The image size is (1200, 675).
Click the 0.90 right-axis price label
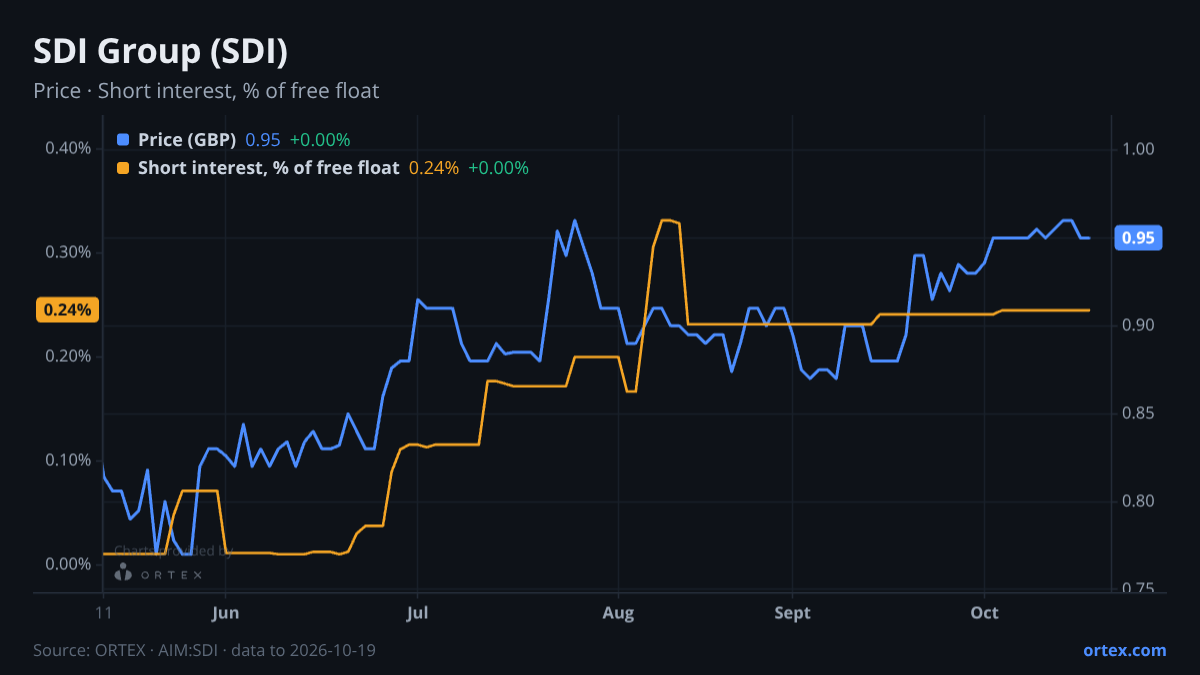[1139, 326]
